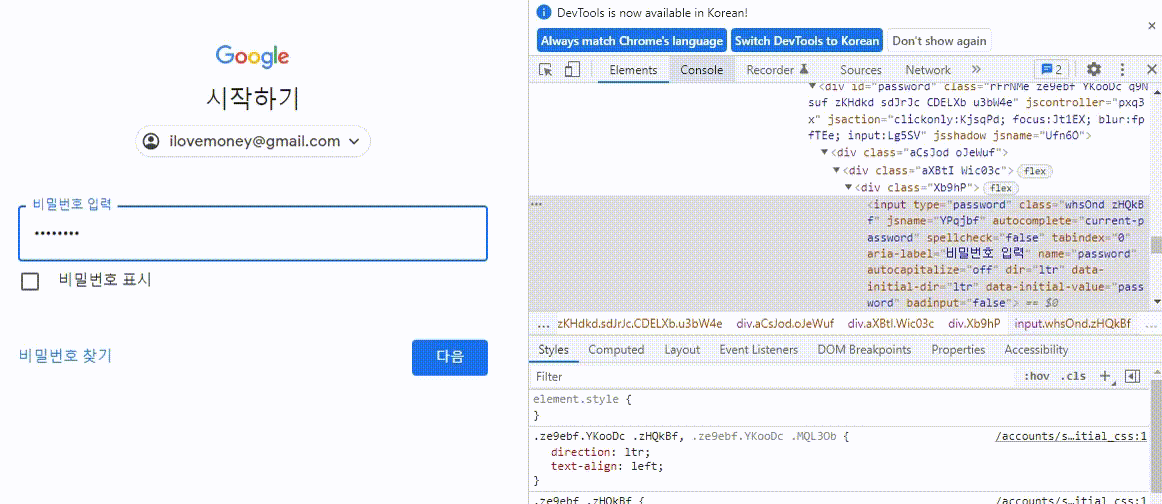Screen dimensions: 1162x504
Task: Show earlier breadcrumb items ellipsis
Action: pyautogui.click(x=543, y=324)
